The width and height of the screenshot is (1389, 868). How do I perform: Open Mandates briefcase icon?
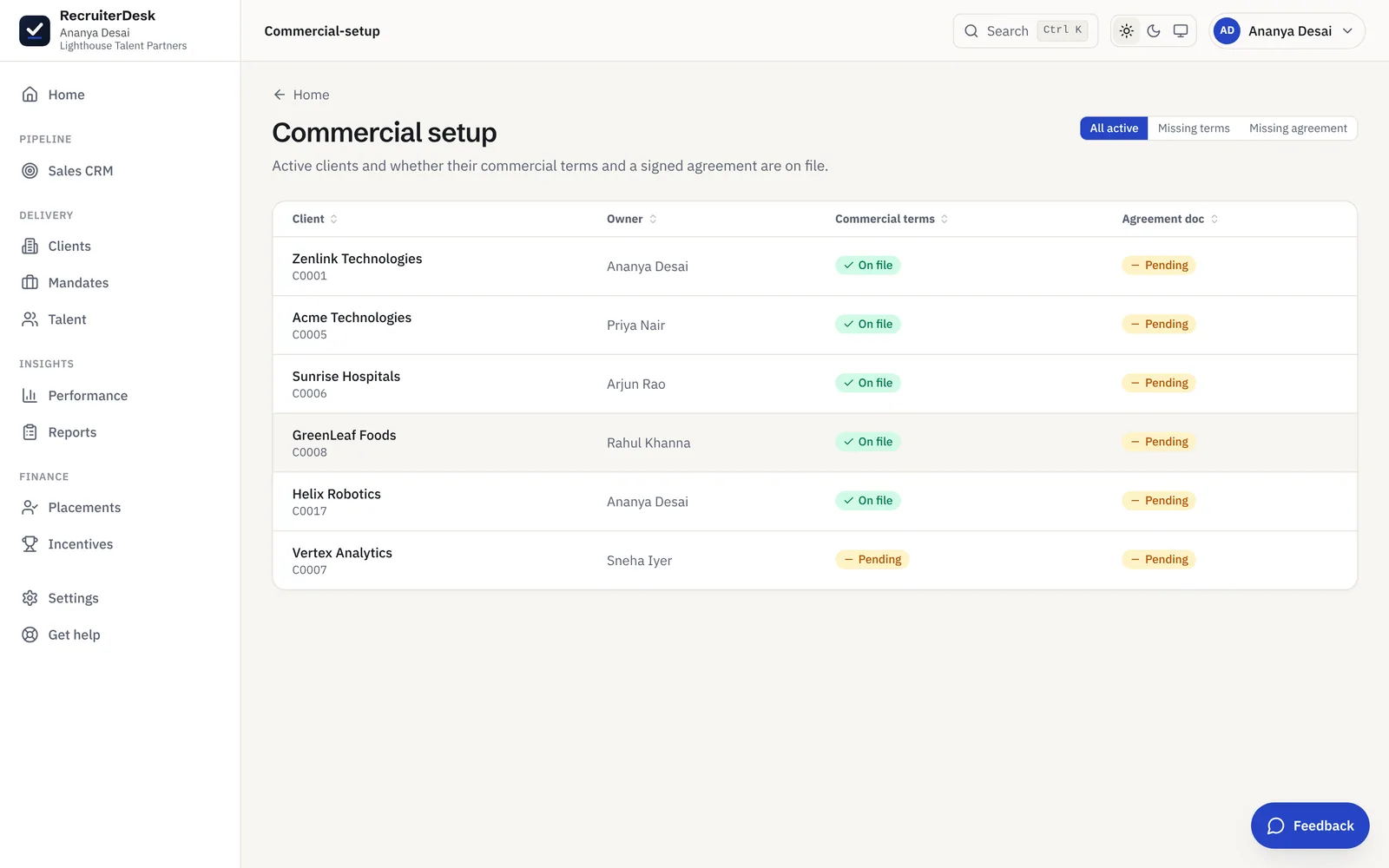point(30,283)
